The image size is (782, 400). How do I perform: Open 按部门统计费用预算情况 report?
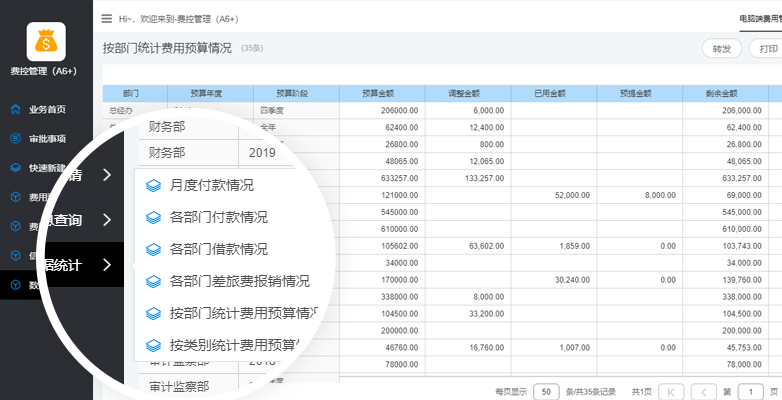click(243, 313)
